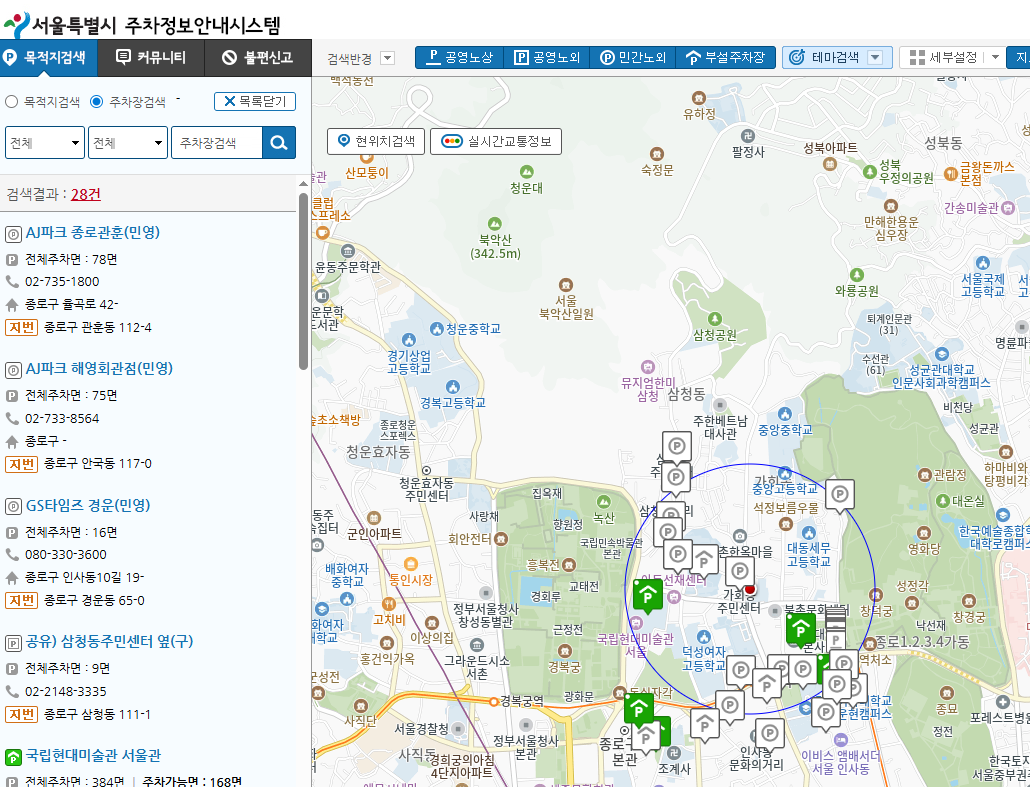Select the gray parking marker near 중앙고등학교

[x=840, y=496]
